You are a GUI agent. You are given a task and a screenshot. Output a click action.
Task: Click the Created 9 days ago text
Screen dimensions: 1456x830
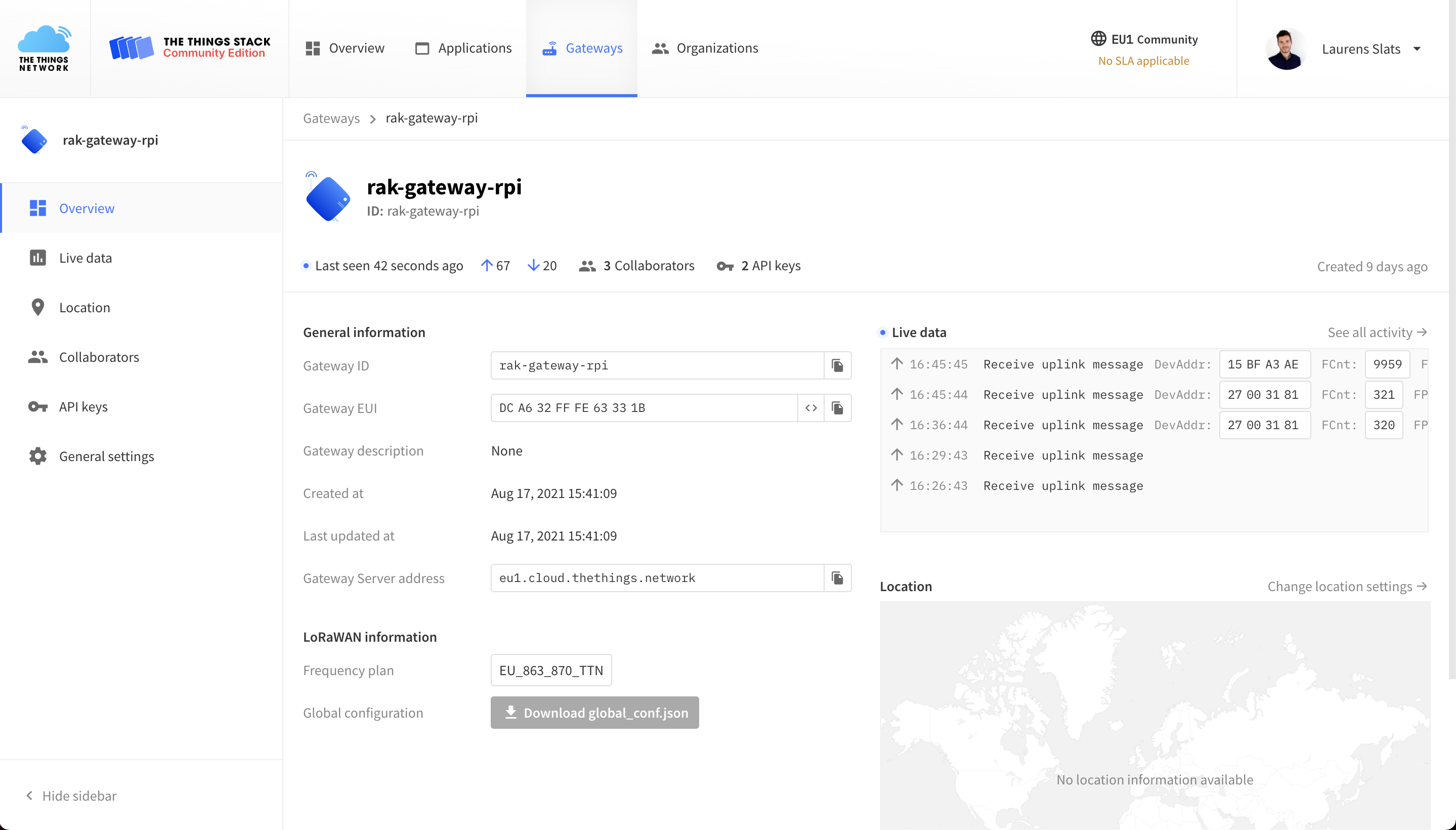[1372, 267]
